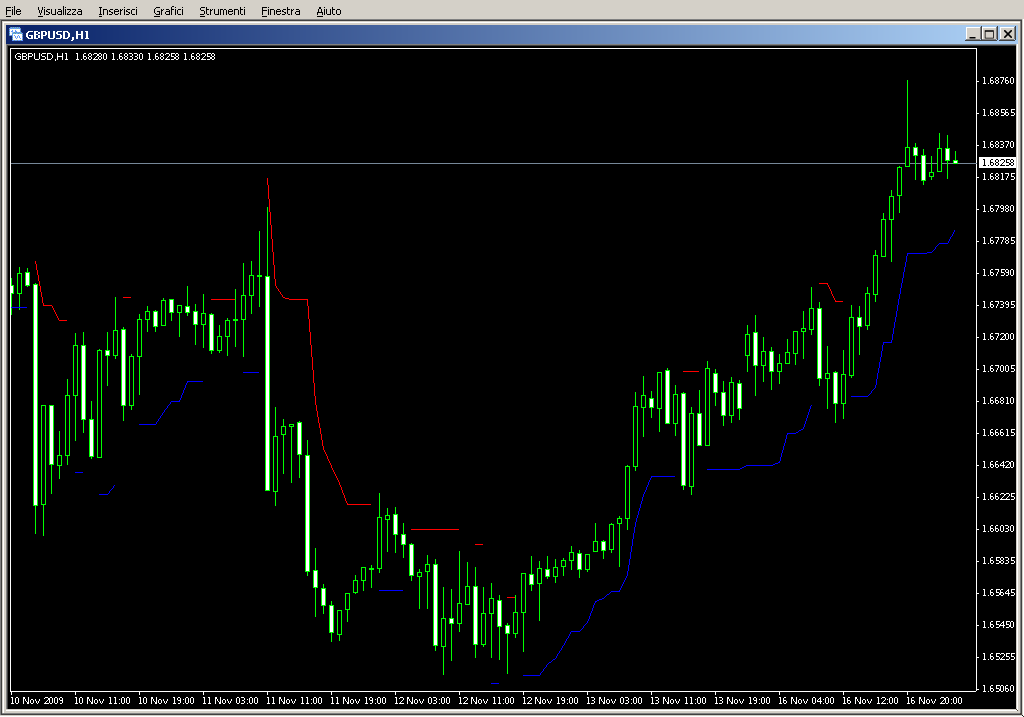Click the 16 Nov 20:00 time label

pos(934,701)
